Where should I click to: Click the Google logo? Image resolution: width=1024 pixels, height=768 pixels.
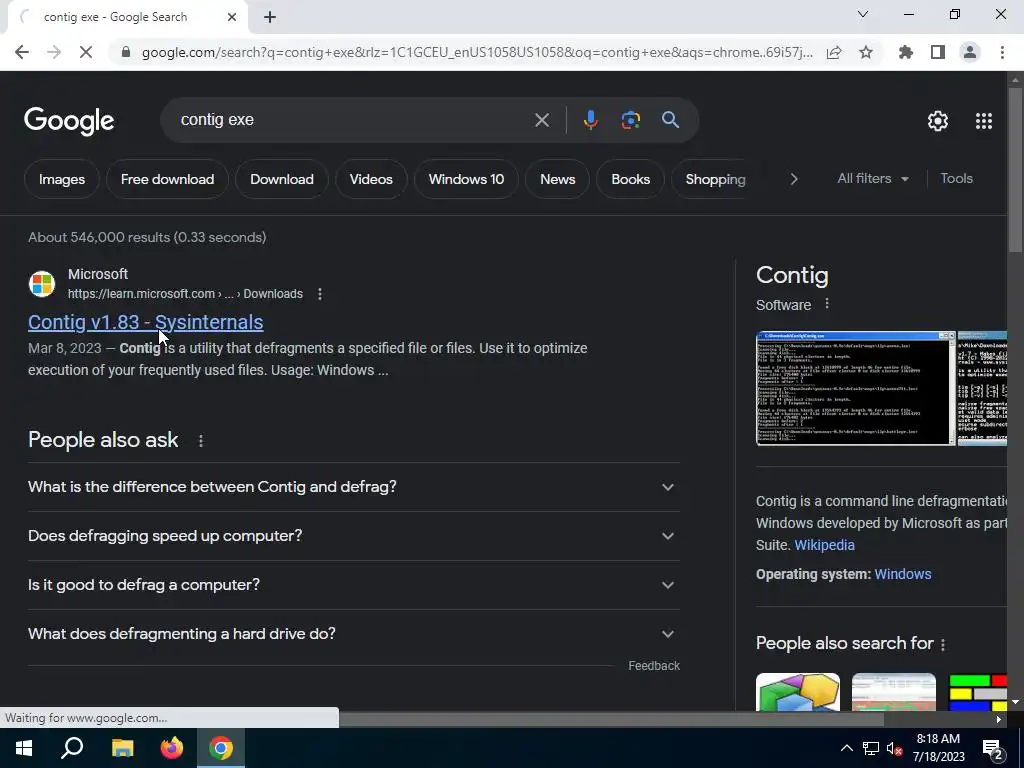[x=69, y=121]
